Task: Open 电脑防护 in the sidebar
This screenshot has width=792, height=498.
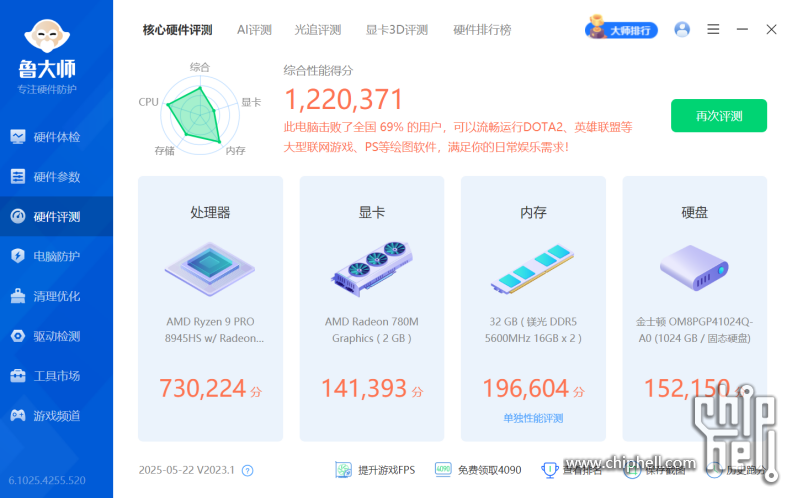Action: (x=56, y=256)
